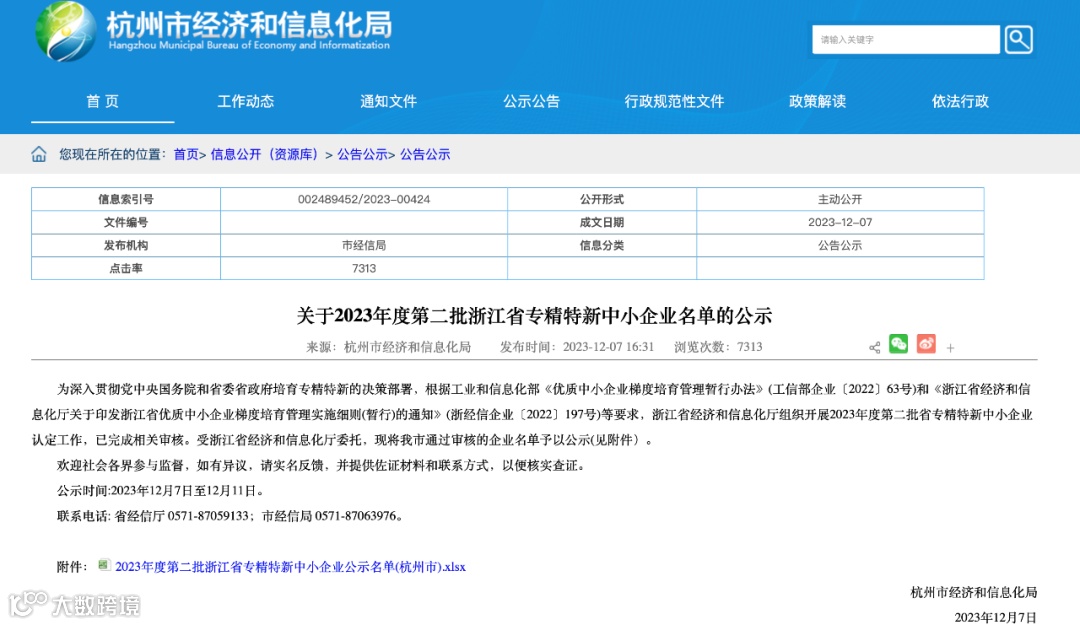Click the 联系电话 phone number line

pyautogui.click(x=229, y=515)
